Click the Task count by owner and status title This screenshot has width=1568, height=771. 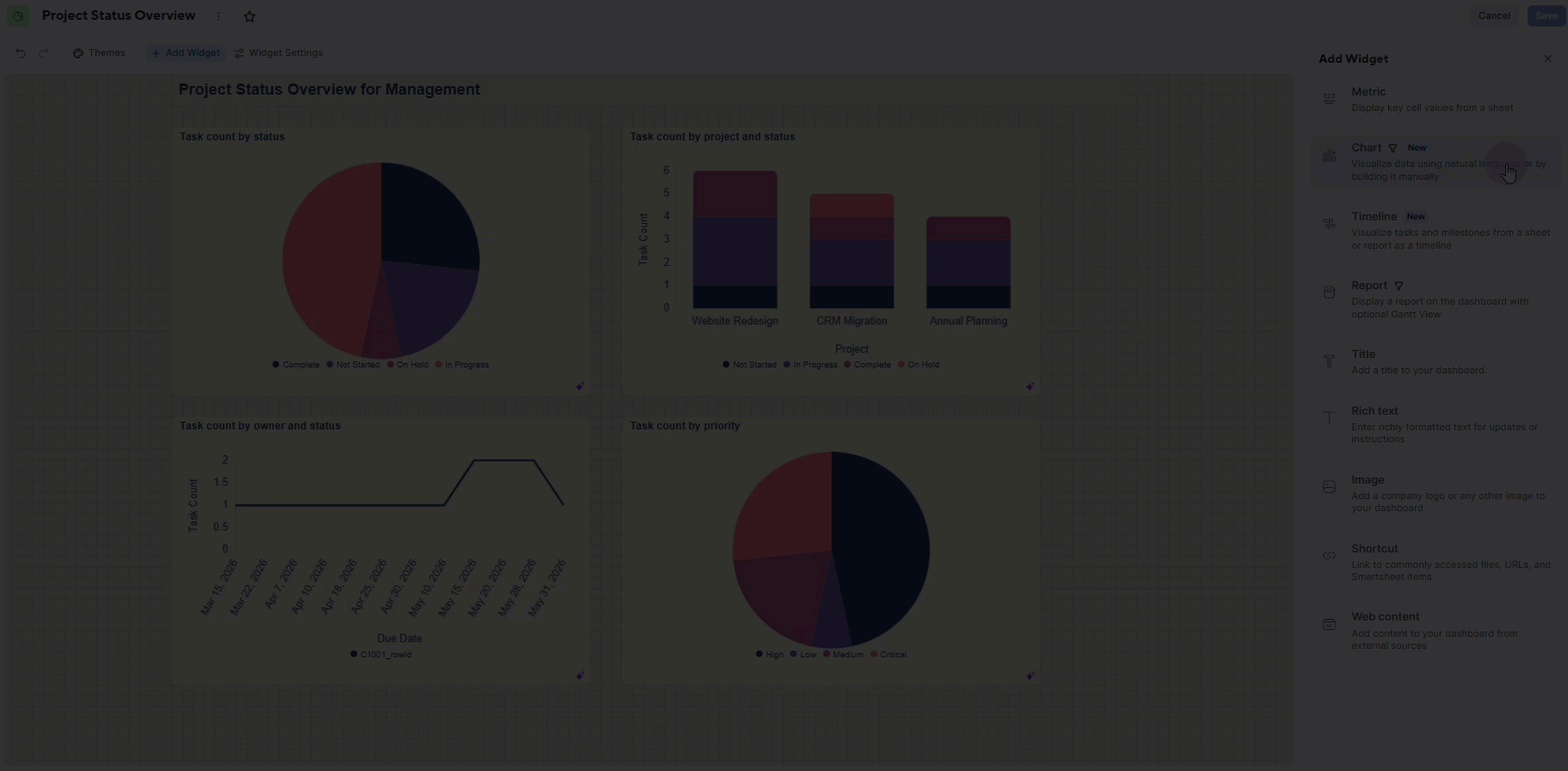260,426
